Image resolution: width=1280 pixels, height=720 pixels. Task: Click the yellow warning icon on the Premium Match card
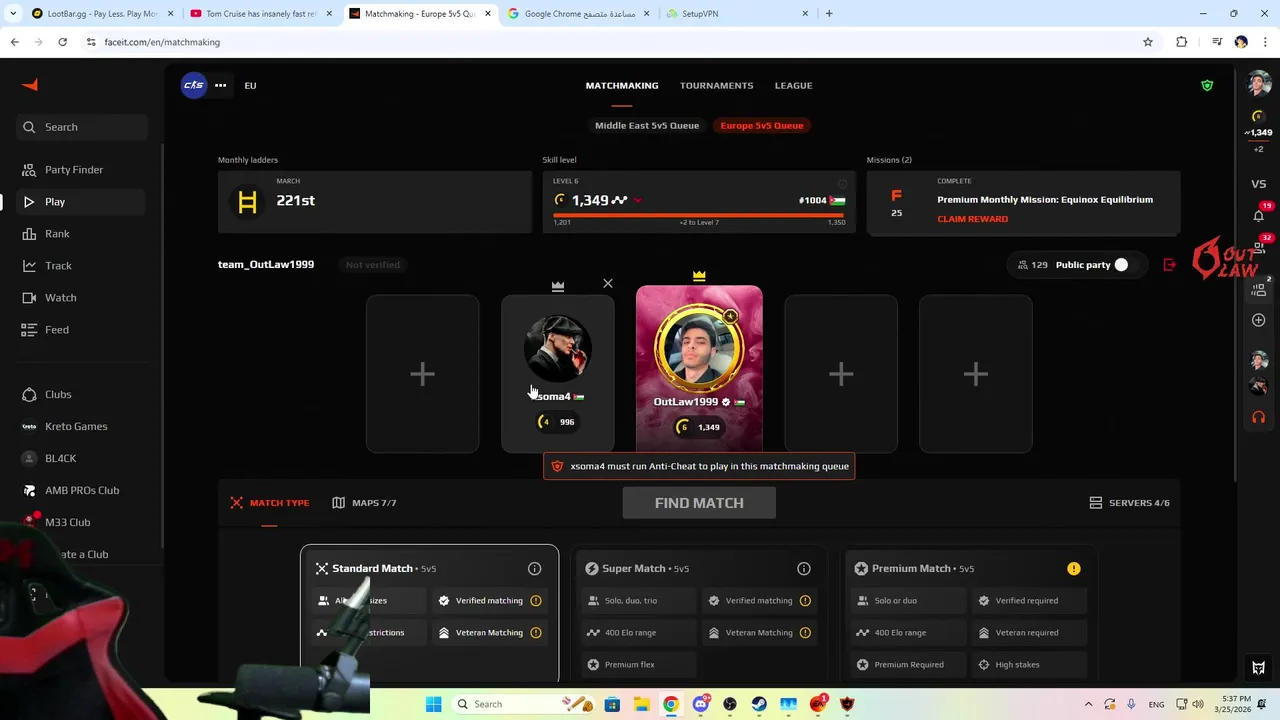coord(1074,569)
